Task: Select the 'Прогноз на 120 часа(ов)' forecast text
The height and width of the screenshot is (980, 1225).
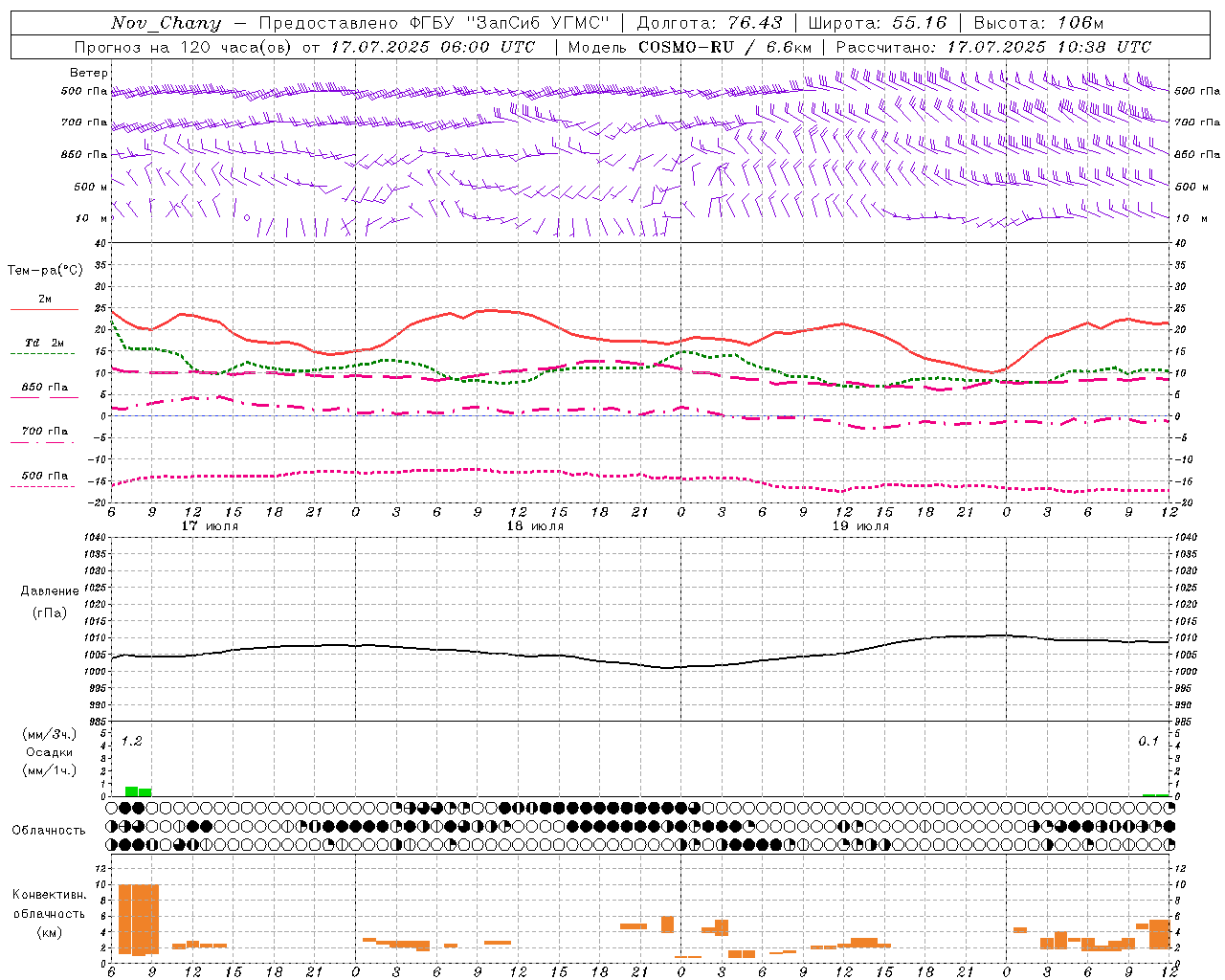Action: (185, 47)
